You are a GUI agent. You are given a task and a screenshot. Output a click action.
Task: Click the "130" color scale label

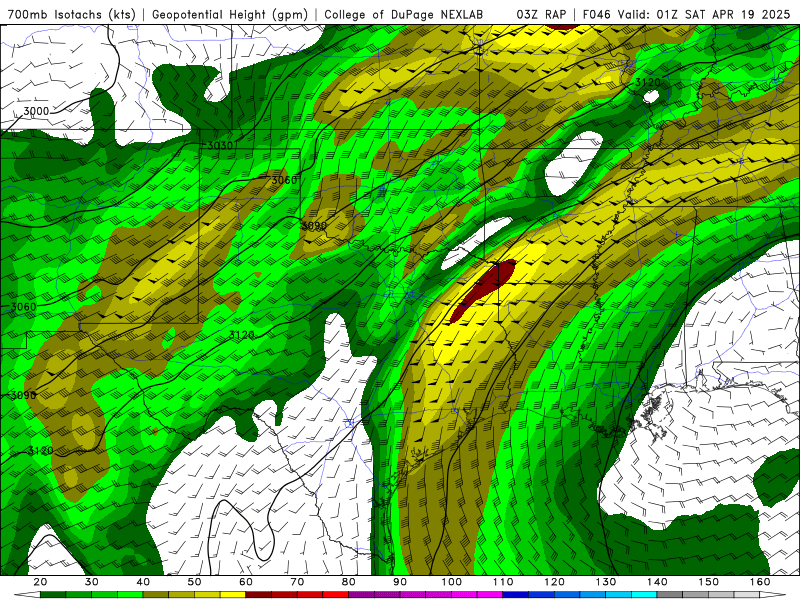[x=606, y=582]
